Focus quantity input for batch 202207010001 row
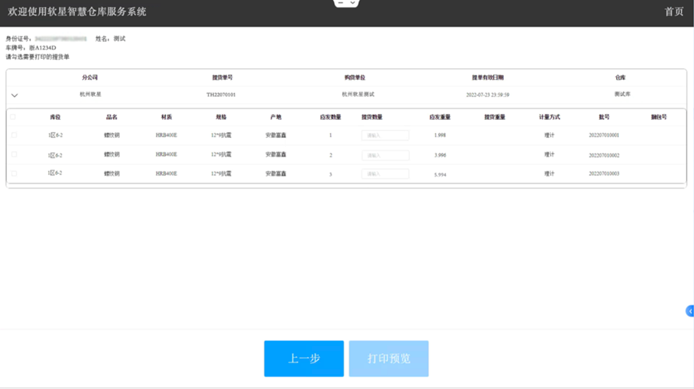Screen dimensions: 694x389 pos(385,135)
